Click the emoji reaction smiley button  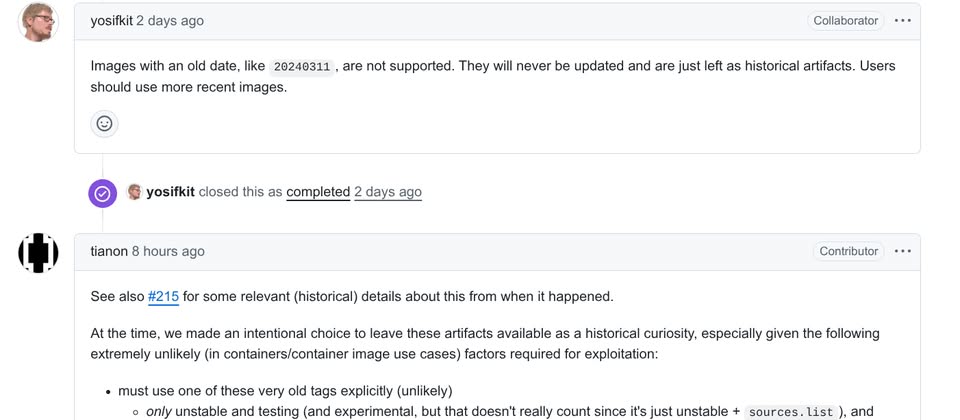pos(104,123)
